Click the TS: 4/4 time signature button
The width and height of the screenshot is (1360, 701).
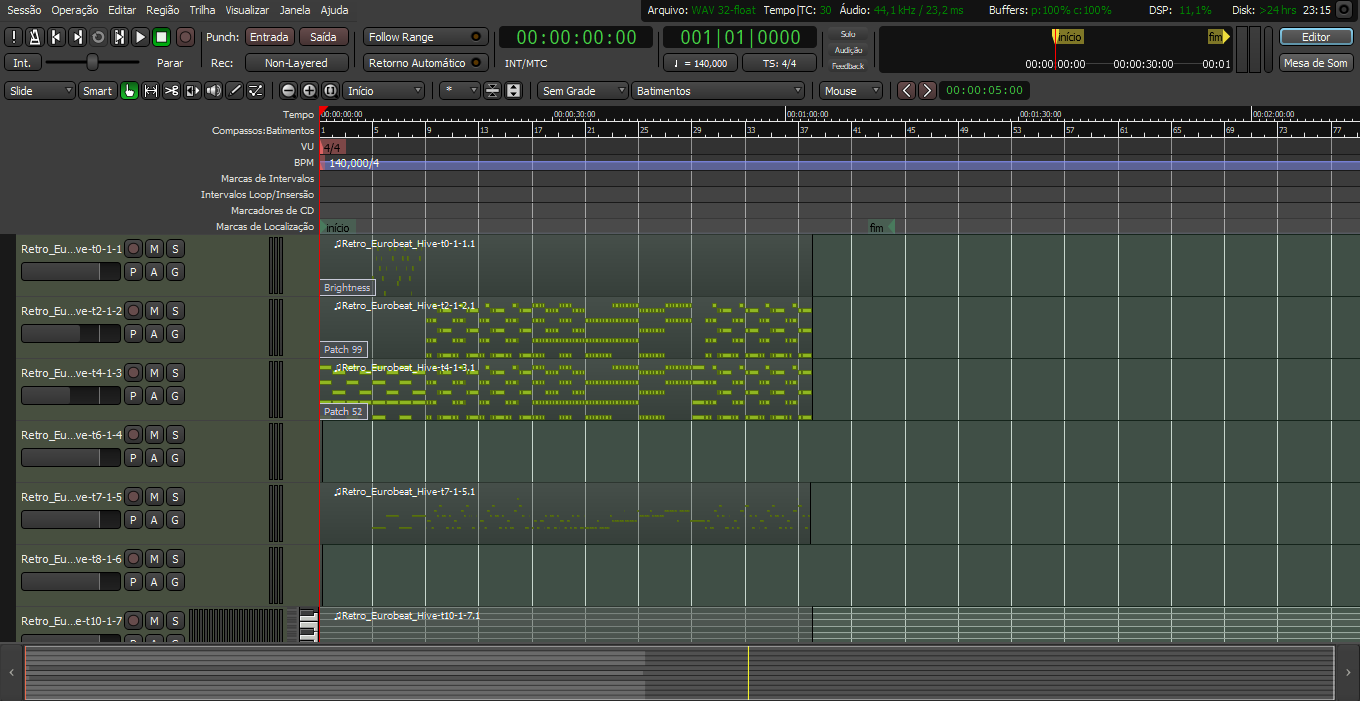[x=780, y=62]
